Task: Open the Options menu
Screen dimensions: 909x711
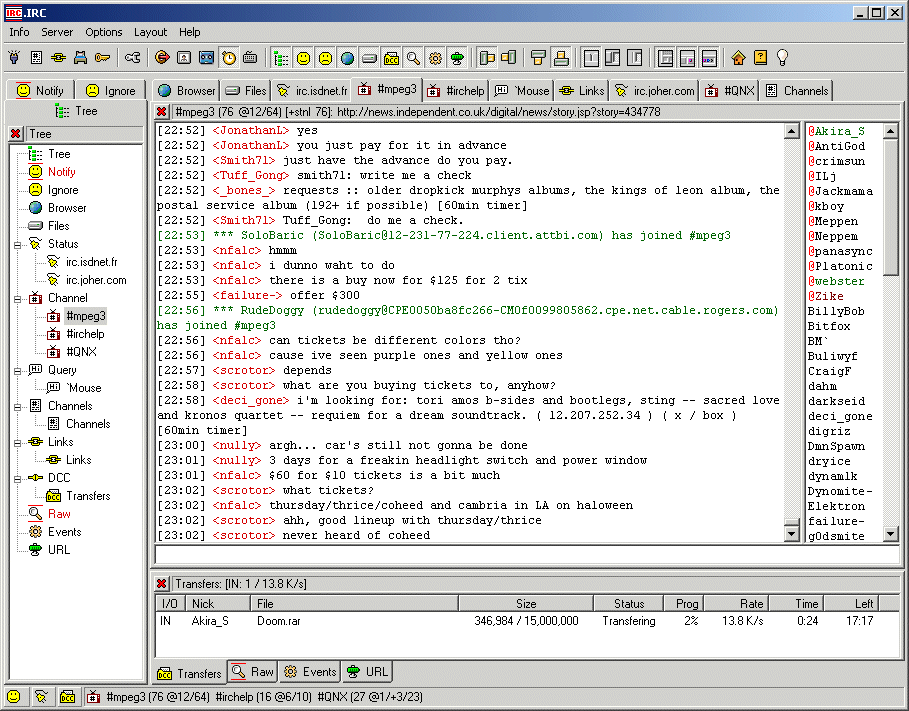Action: tap(103, 31)
